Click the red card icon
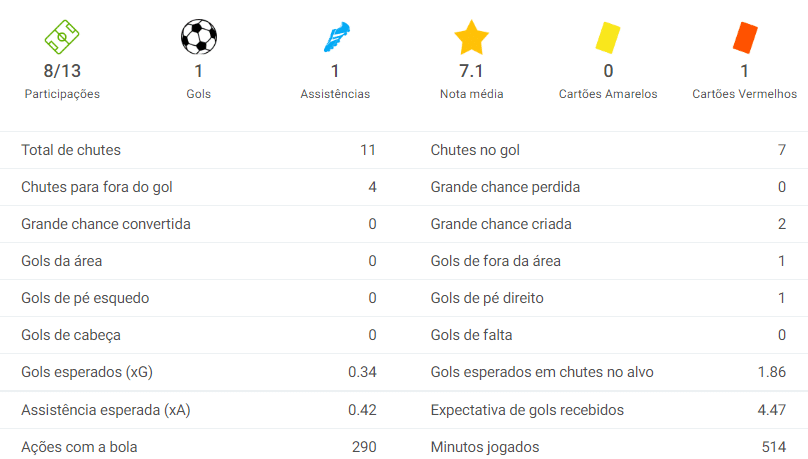808x459 pixels. pos(744,38)
